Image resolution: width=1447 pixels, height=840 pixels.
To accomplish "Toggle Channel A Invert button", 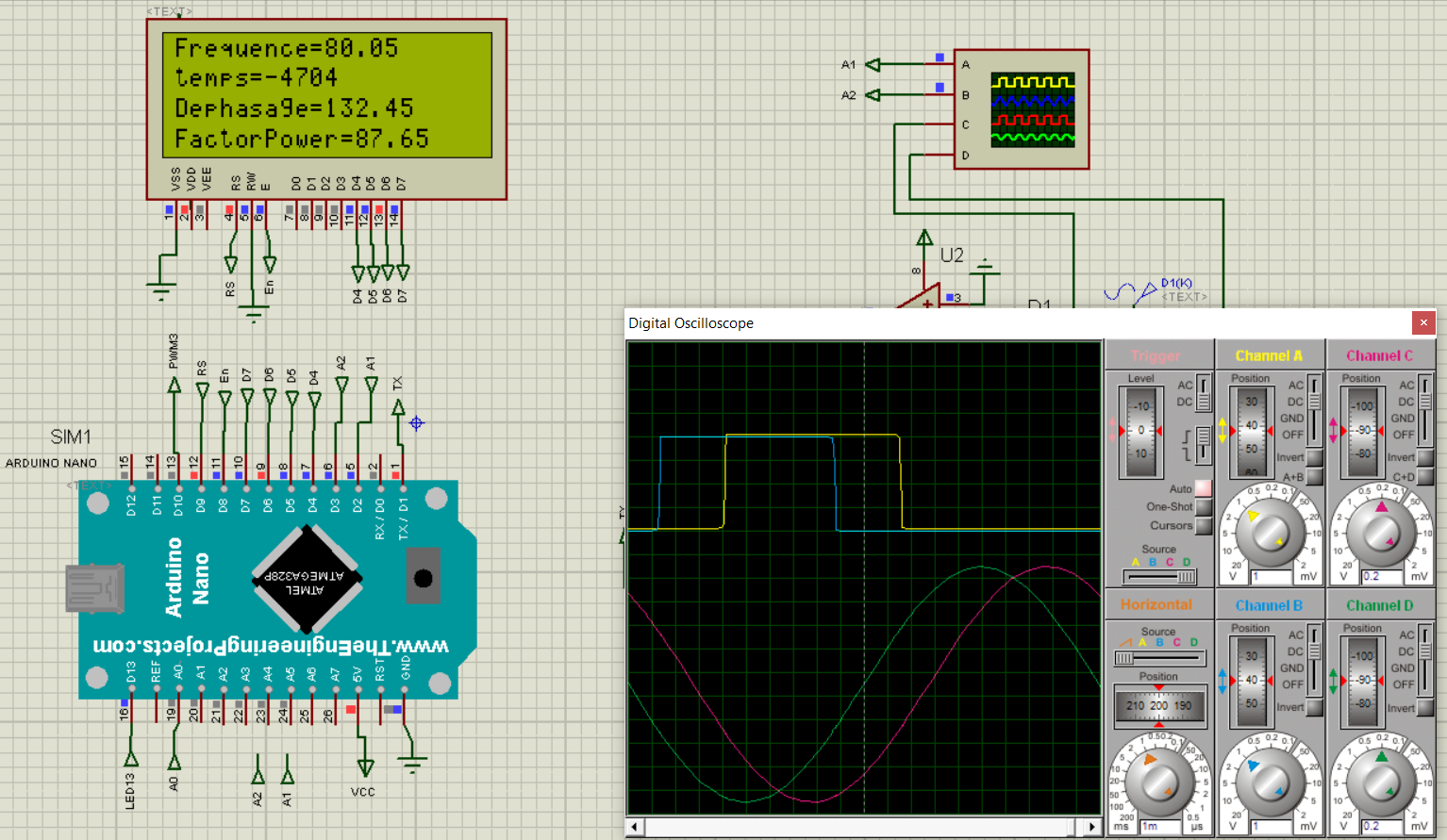I will tap(1314, 458).
